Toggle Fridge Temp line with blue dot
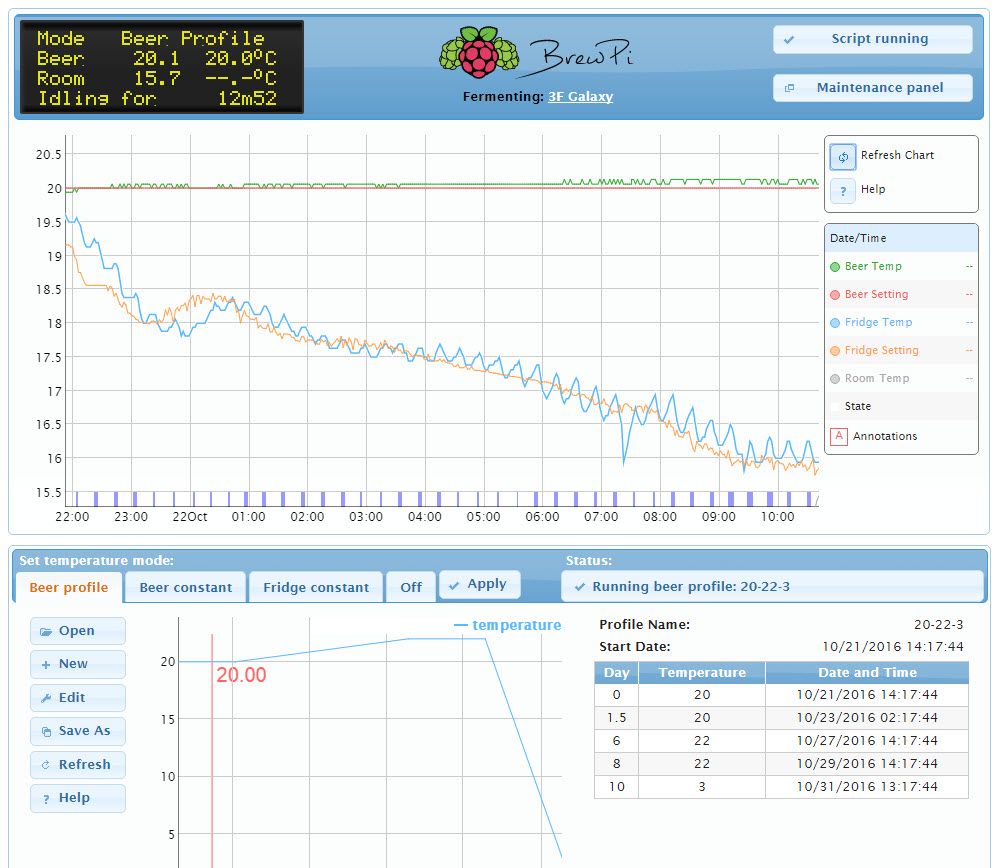This screenshot has width=1004, height=868. click(x=835, y=323)
